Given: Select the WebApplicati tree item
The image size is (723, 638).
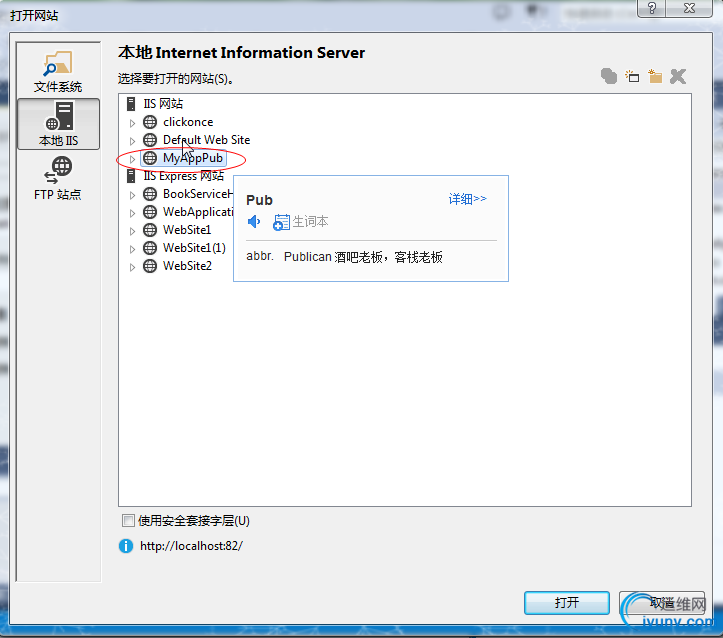Looking at the screenshot, I should click(x=198, y=212).
